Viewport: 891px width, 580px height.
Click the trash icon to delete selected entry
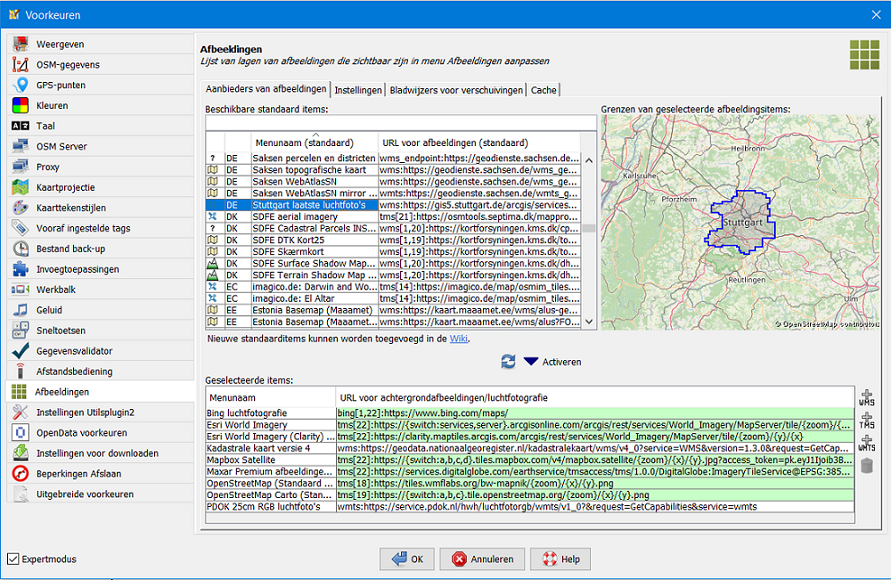(x=866, y=465)
